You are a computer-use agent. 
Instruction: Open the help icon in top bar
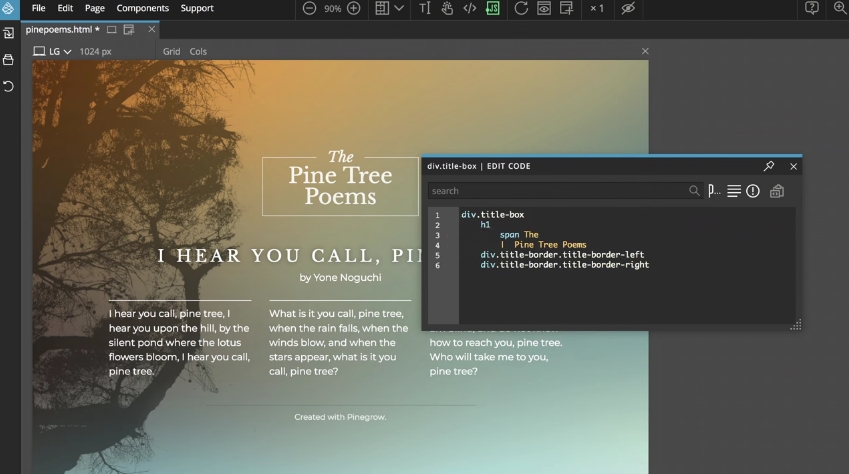(x=812, y=8)
